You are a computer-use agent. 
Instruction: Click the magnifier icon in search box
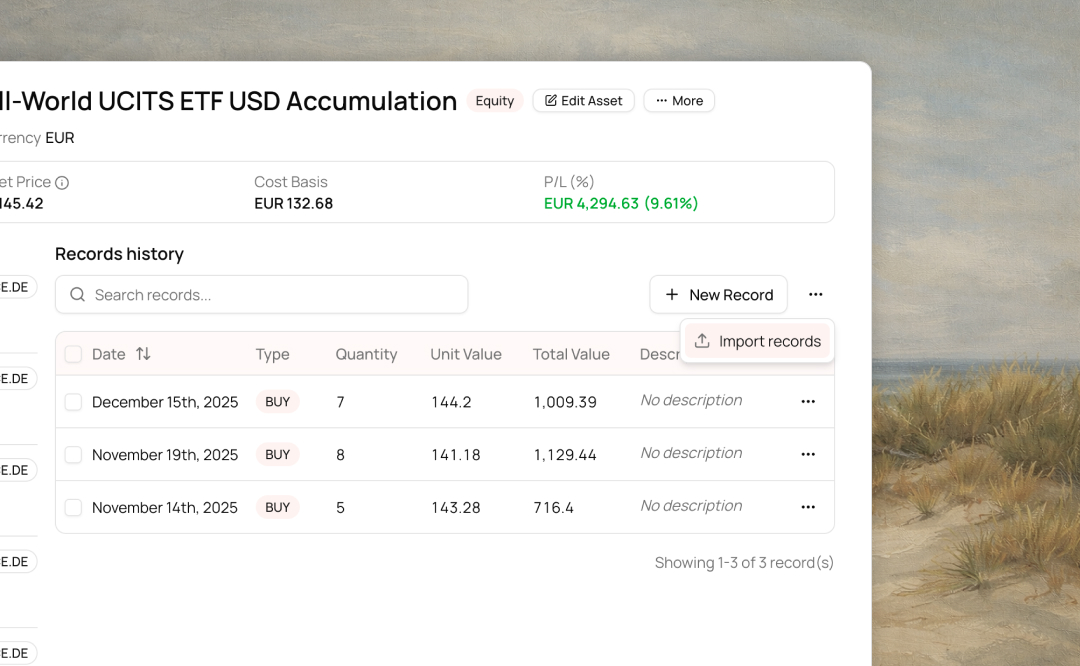(x=77, y=295)
